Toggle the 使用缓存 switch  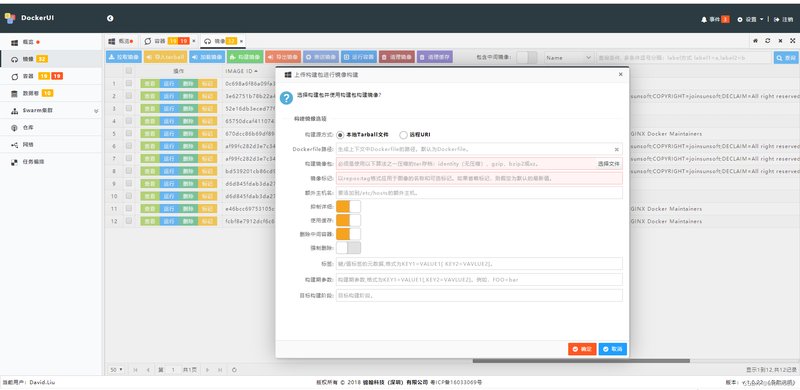pyautogui.click(x=348, y=221)
